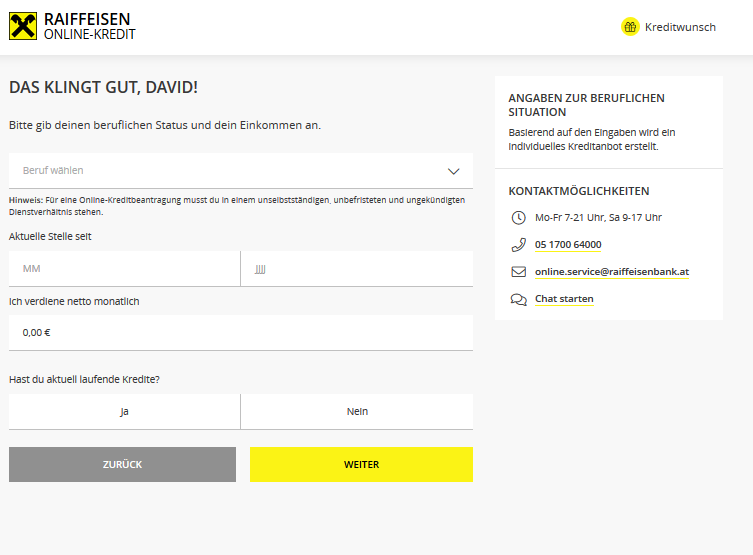Call the number 05 1700 64000
This screenshot has height=555, width=753.
(x=568, y=245)
